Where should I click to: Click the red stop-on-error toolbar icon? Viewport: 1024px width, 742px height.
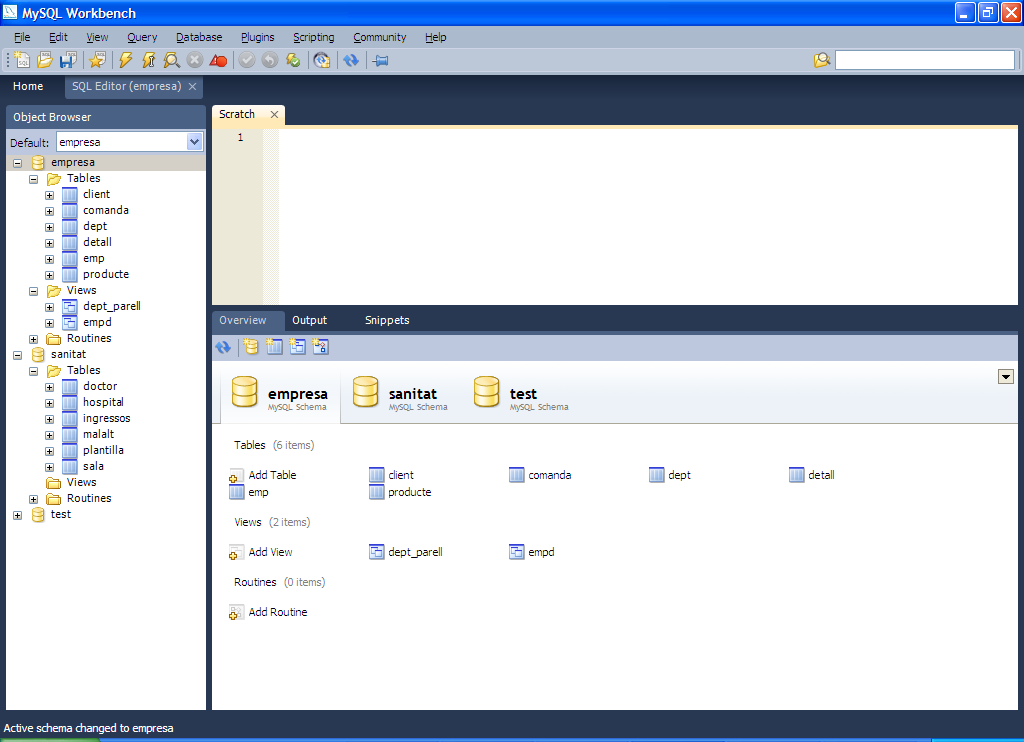pyautogui.click(x=219, y=60)
